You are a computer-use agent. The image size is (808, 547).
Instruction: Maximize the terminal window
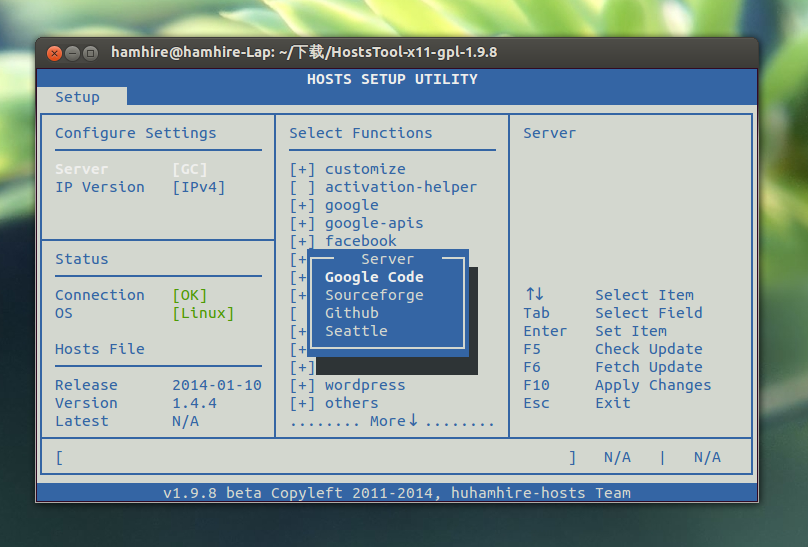[91, 53]
